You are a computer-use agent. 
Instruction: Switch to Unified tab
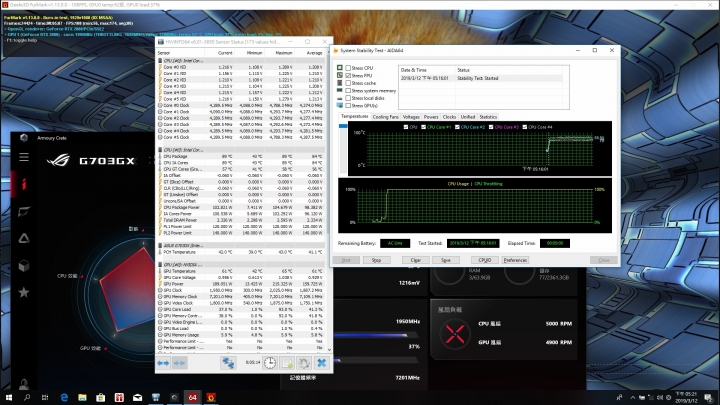pos(467,117)
